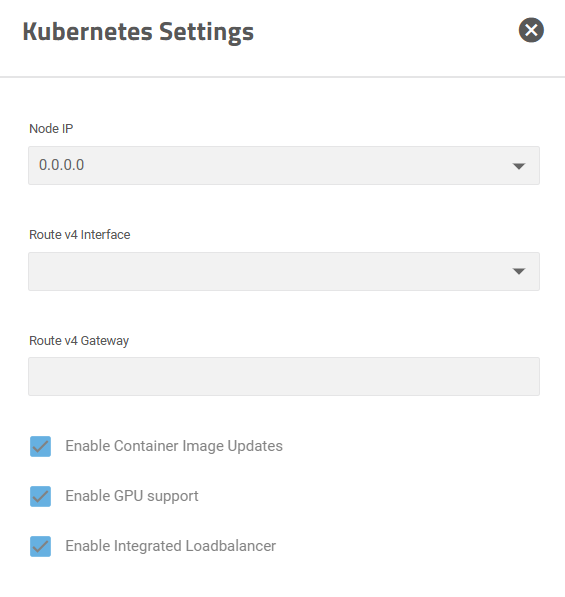Toggle the Enable GPU support checkbox

point(40,496)
